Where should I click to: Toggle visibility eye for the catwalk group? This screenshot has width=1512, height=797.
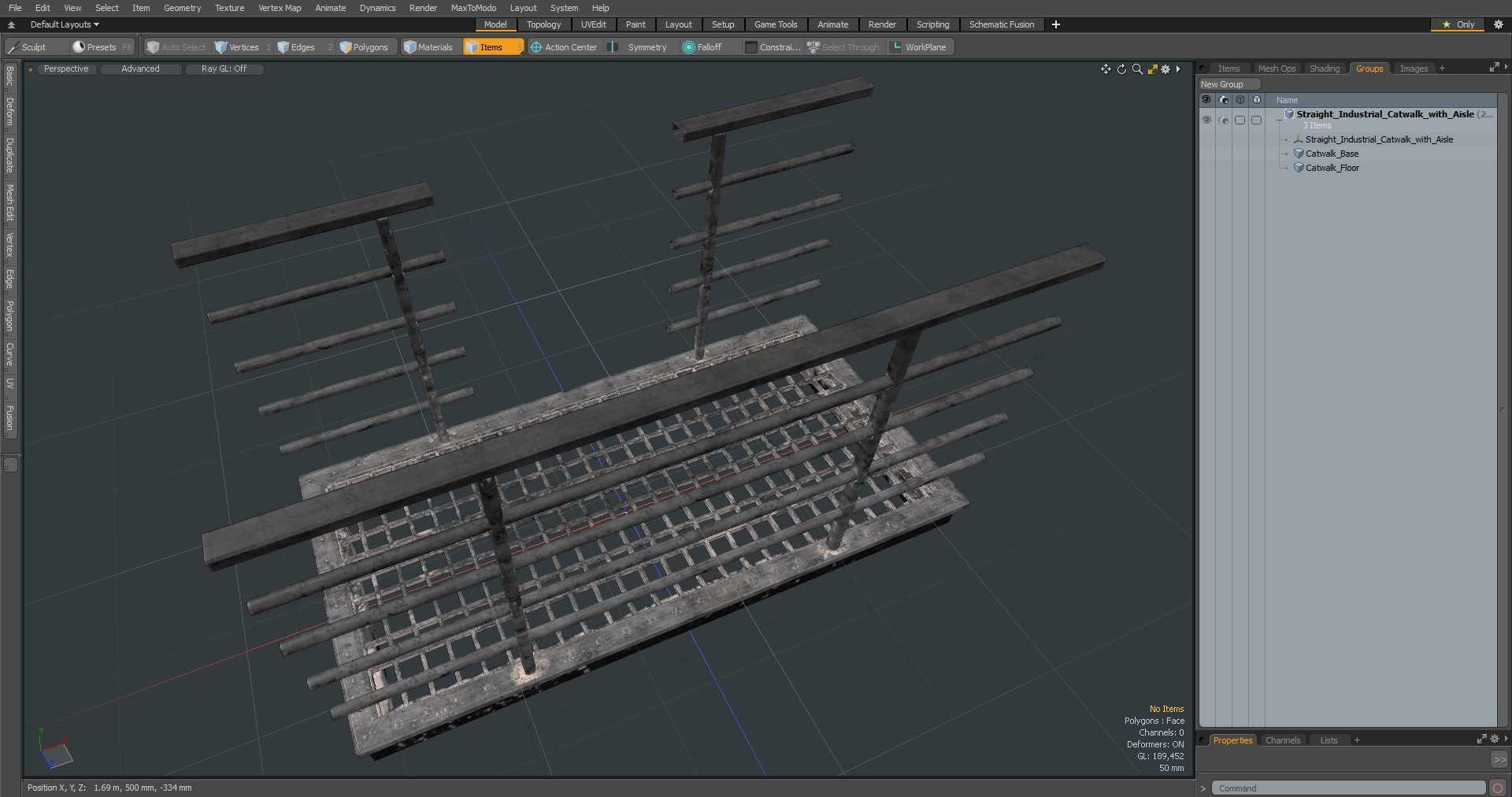(x=1206, y=120)
